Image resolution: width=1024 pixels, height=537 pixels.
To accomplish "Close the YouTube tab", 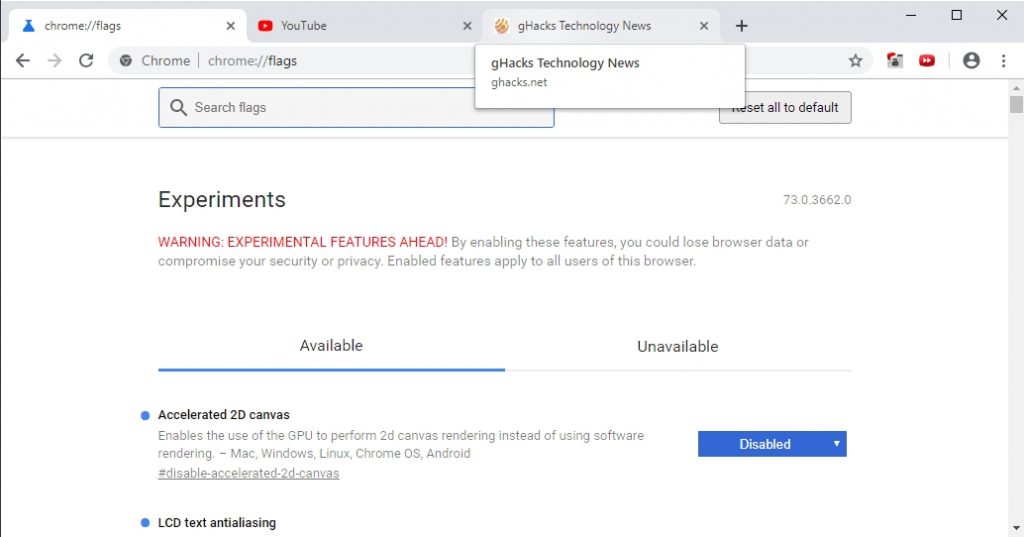I will pos(467,26).
